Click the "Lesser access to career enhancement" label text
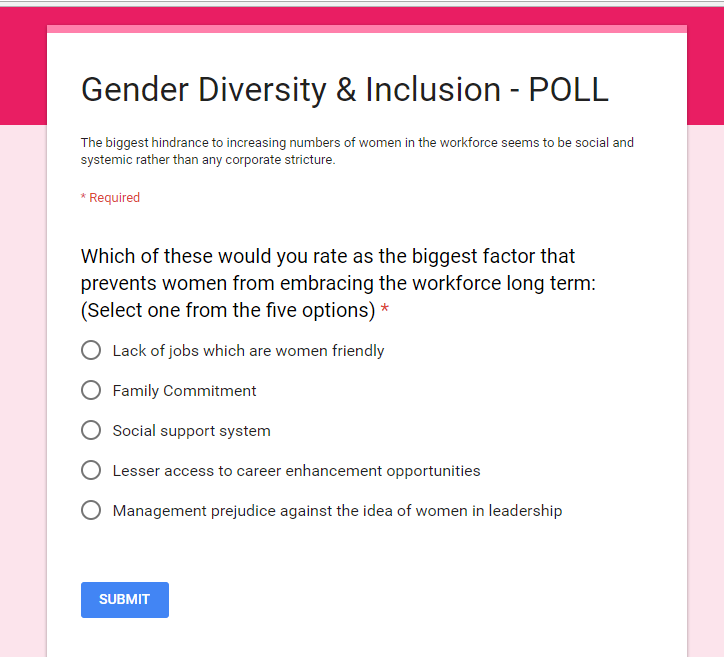 pyautogui.click(x=296, y=471)
